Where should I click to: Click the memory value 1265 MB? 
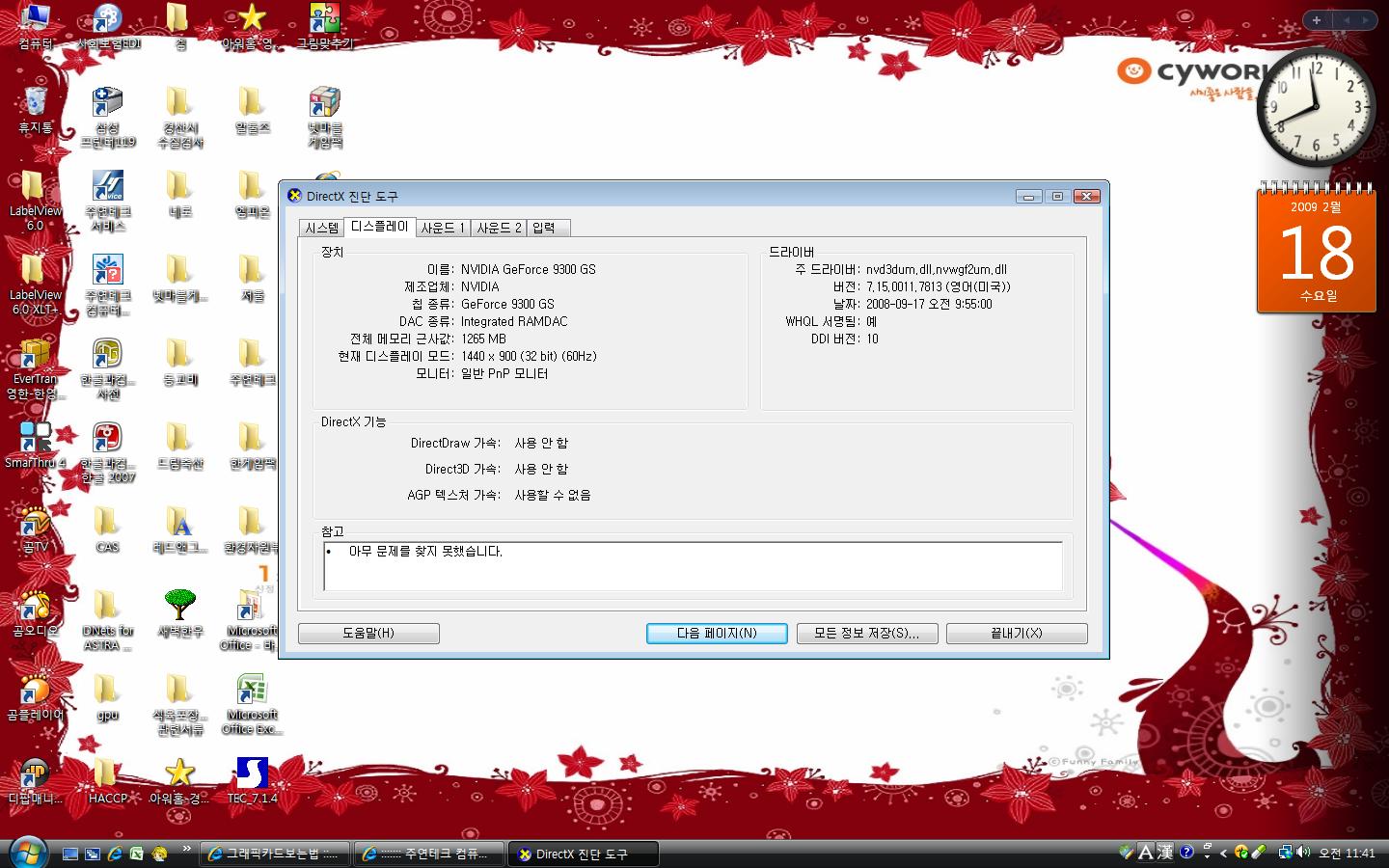(x=483, y=339)
